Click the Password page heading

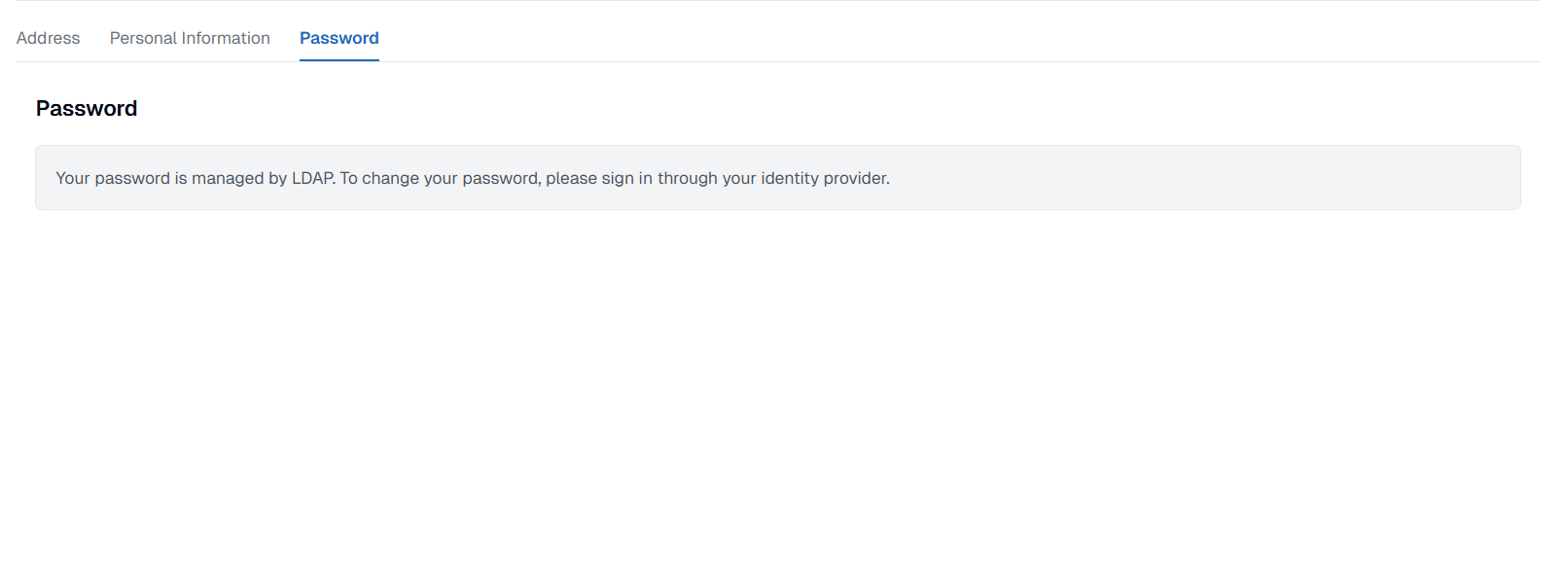click(87, 108)
